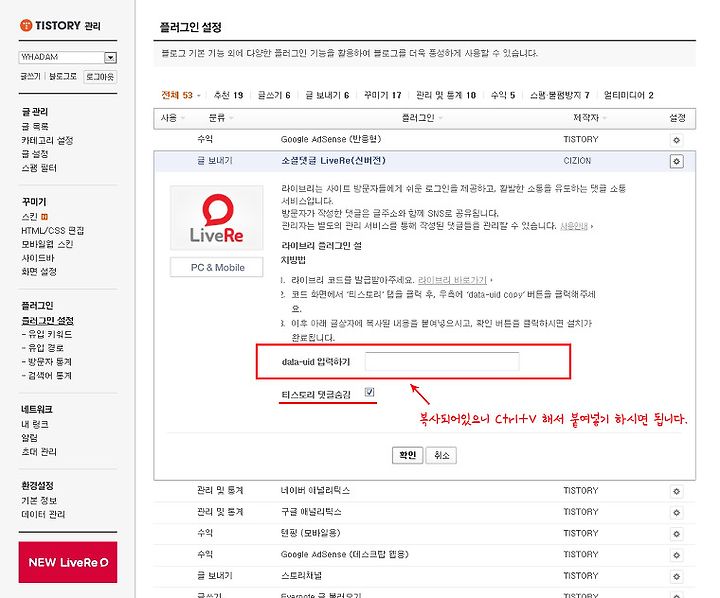Open HTML/CSS 편집 in sidebar

pyautogui.click(x=52, y=231)
